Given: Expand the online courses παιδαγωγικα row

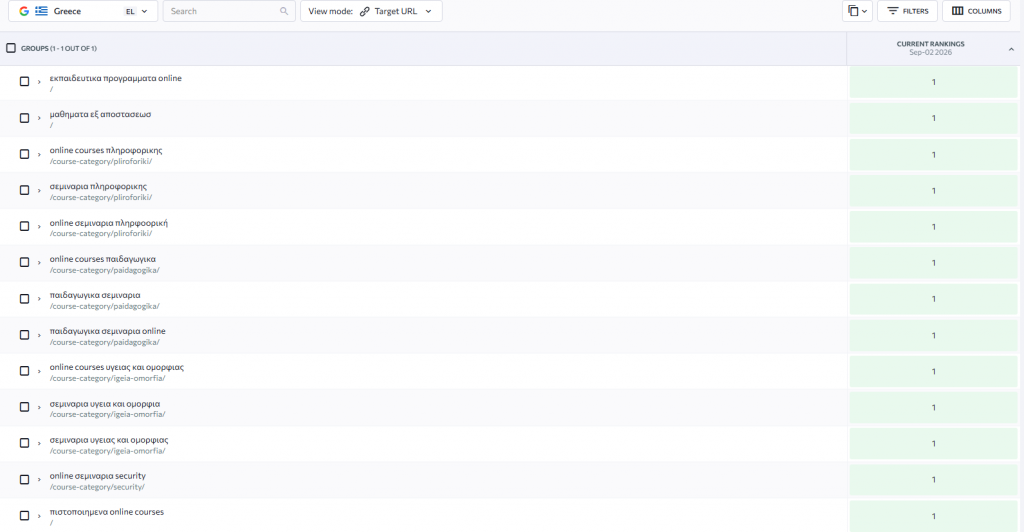Looking at the screenshot, I should pyautogui.click(x=39, y=262).
